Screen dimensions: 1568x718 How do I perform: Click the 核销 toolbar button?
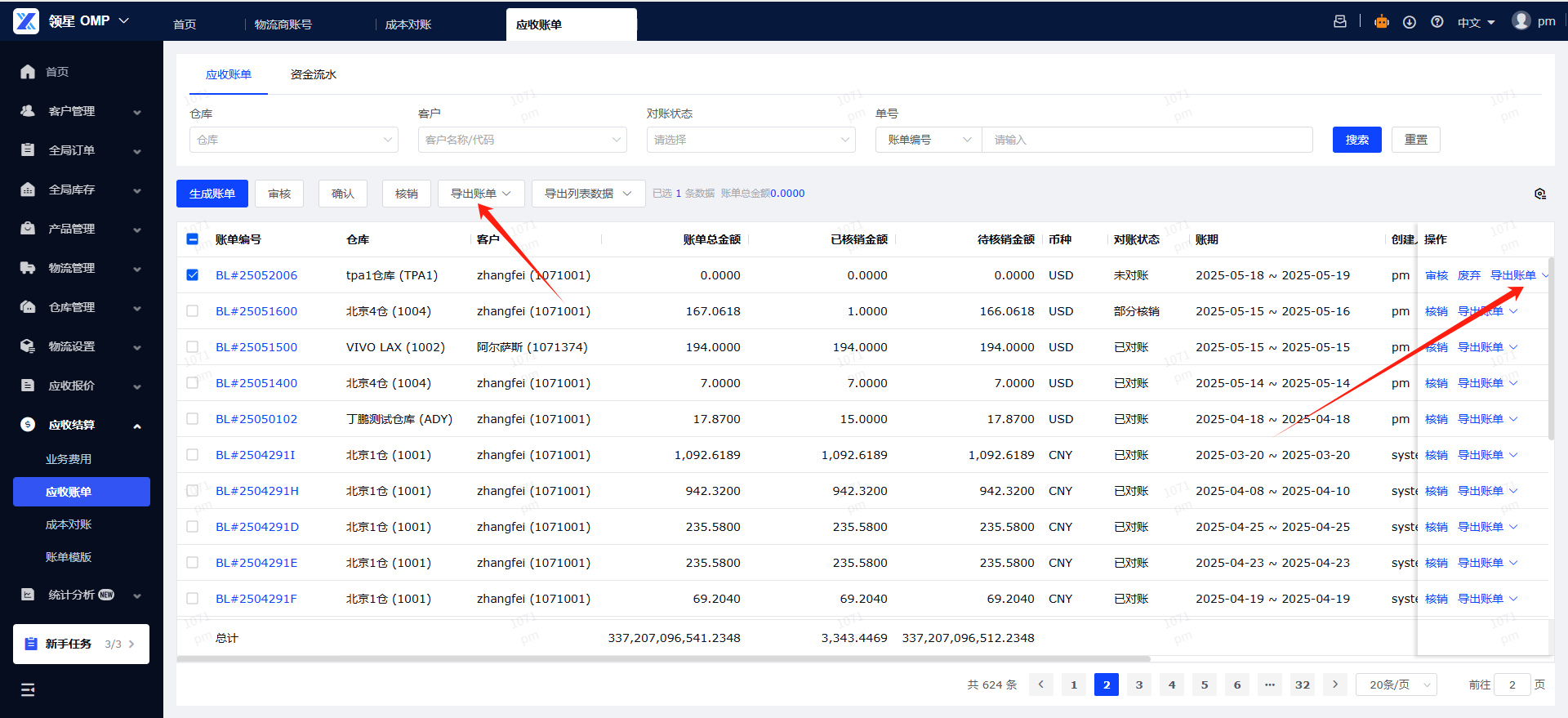pos(407,194)
